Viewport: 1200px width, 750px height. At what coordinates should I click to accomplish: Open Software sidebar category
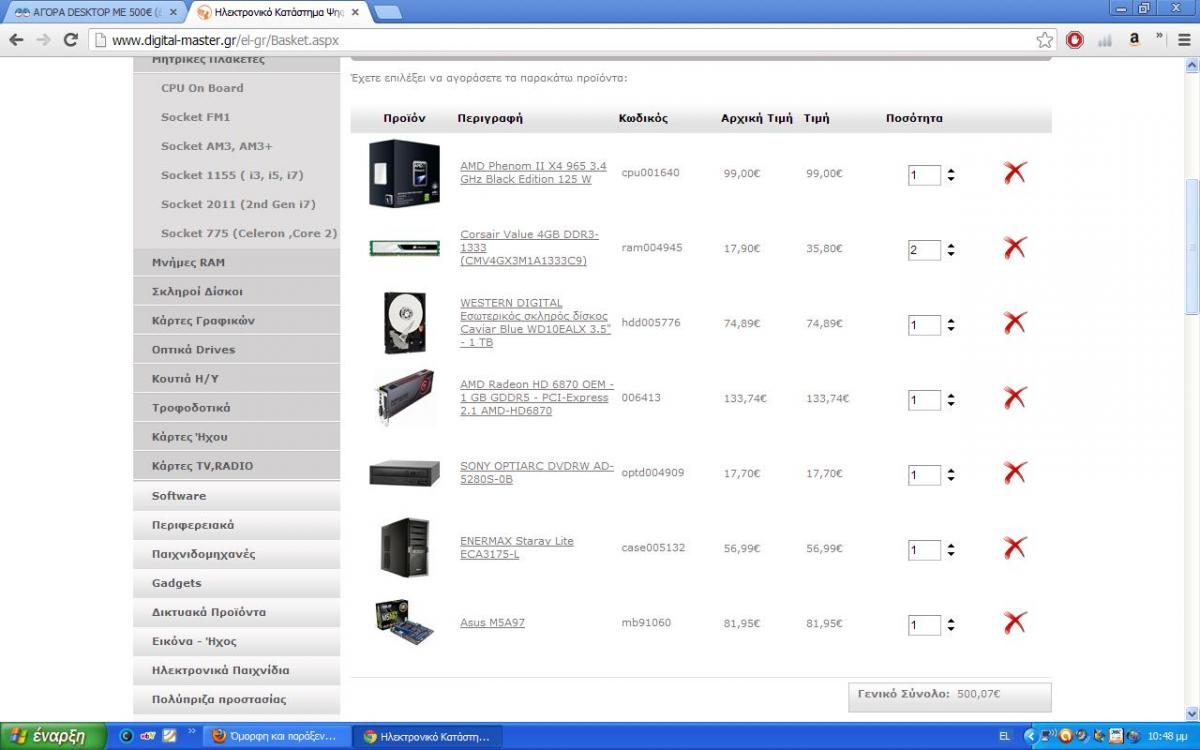tap(237, 496)
